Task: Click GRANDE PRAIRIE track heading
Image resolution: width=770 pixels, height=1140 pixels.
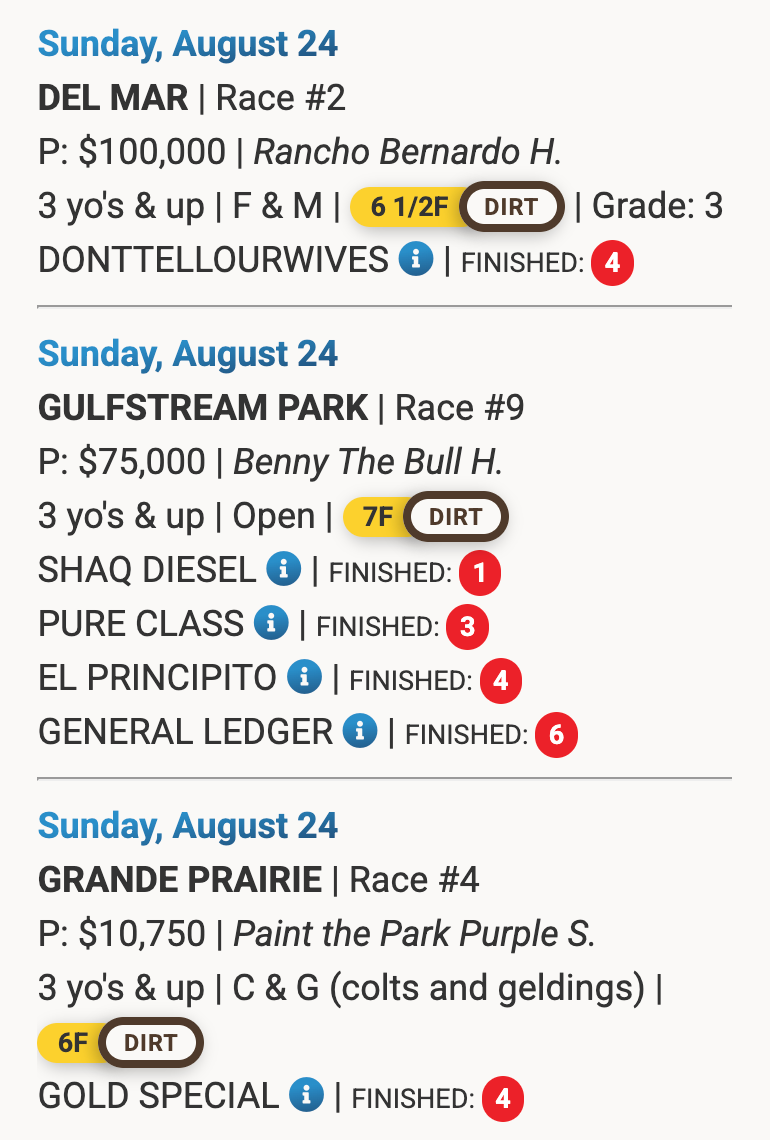Action: click(x=180, y=880)
